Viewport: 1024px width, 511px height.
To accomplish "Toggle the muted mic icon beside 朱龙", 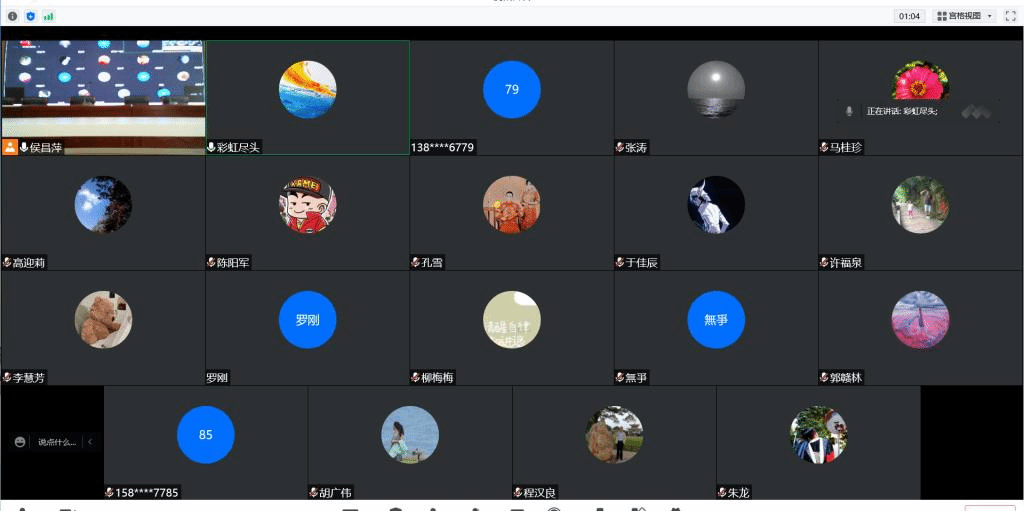I will click(721, 492).
